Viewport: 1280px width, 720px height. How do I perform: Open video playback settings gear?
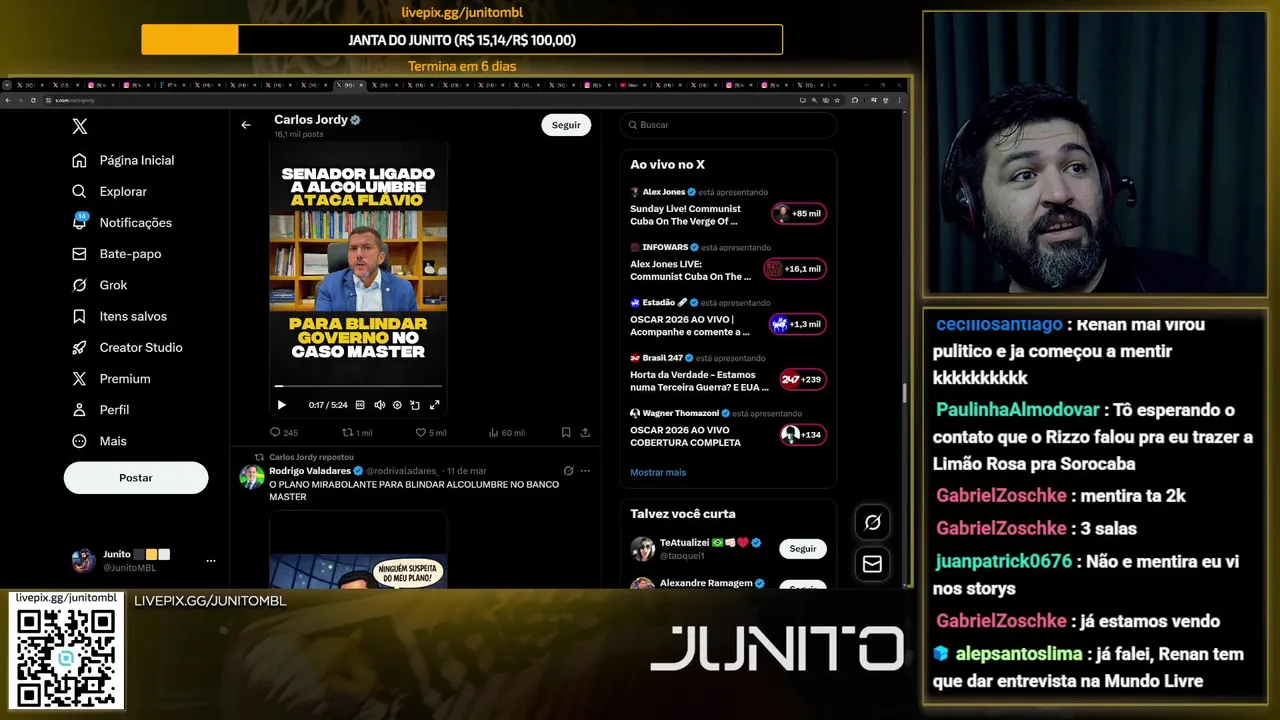click(397, 405)
